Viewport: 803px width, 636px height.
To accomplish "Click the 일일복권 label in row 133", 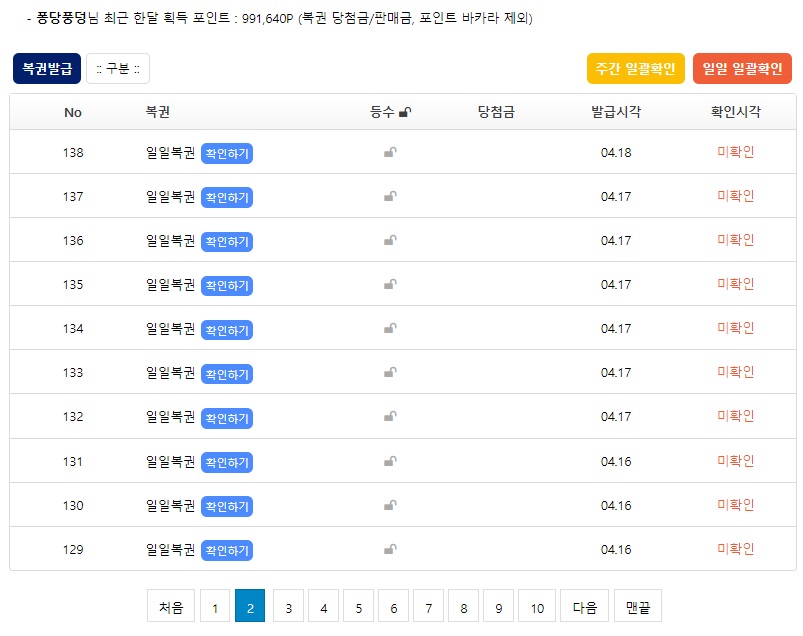I will tap(171, 373).
